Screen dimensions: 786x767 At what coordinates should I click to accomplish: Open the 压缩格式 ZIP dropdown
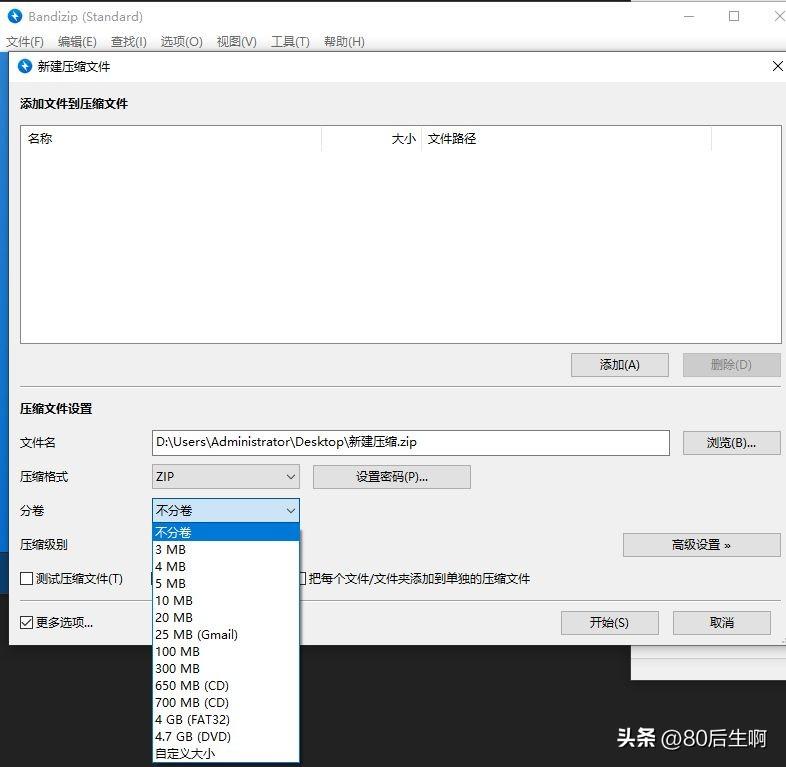(x=226, y=476)
